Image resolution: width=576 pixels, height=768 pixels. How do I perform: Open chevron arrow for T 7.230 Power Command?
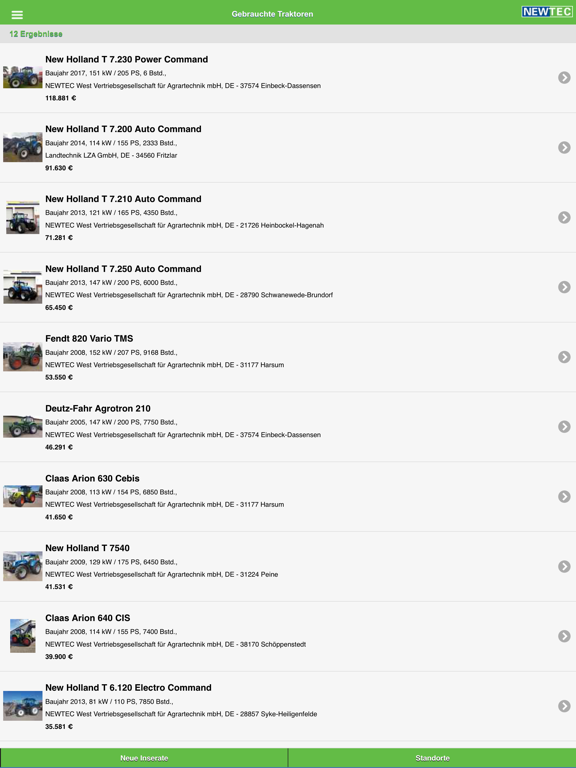click(564, 77)
